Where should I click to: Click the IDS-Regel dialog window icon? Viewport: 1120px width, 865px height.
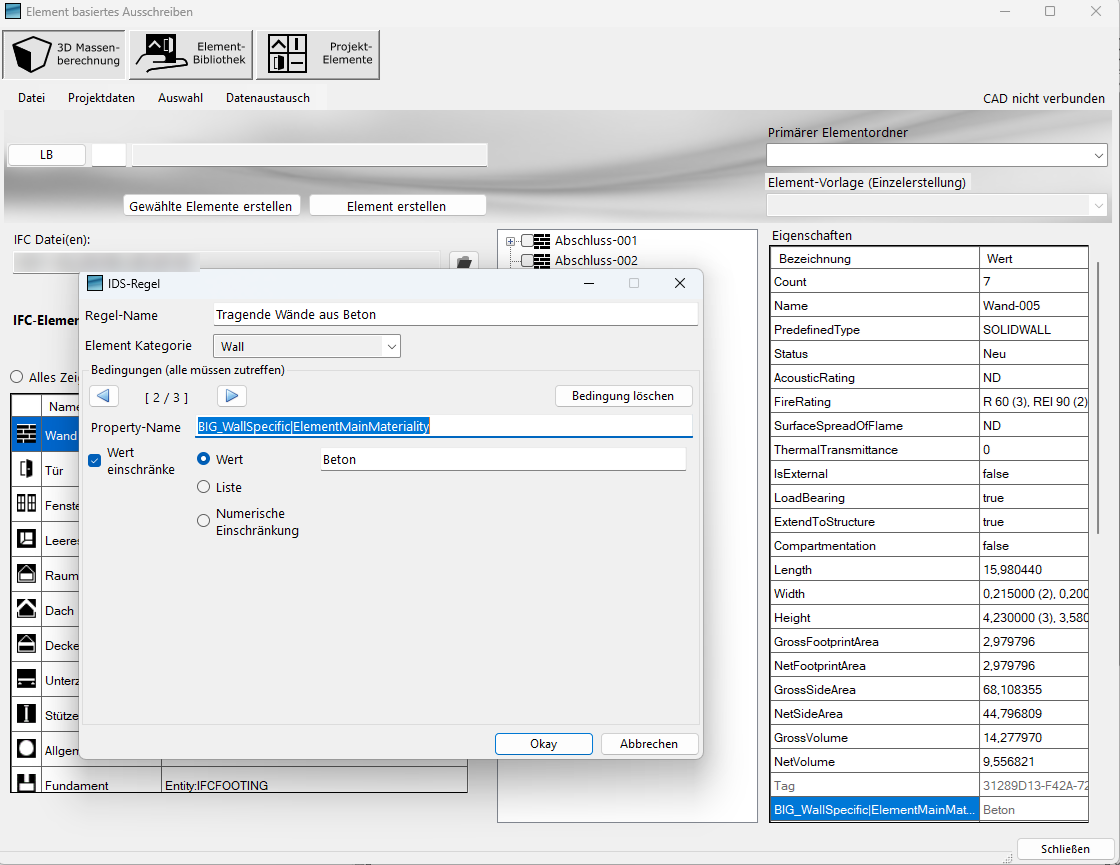click(94, 284)
